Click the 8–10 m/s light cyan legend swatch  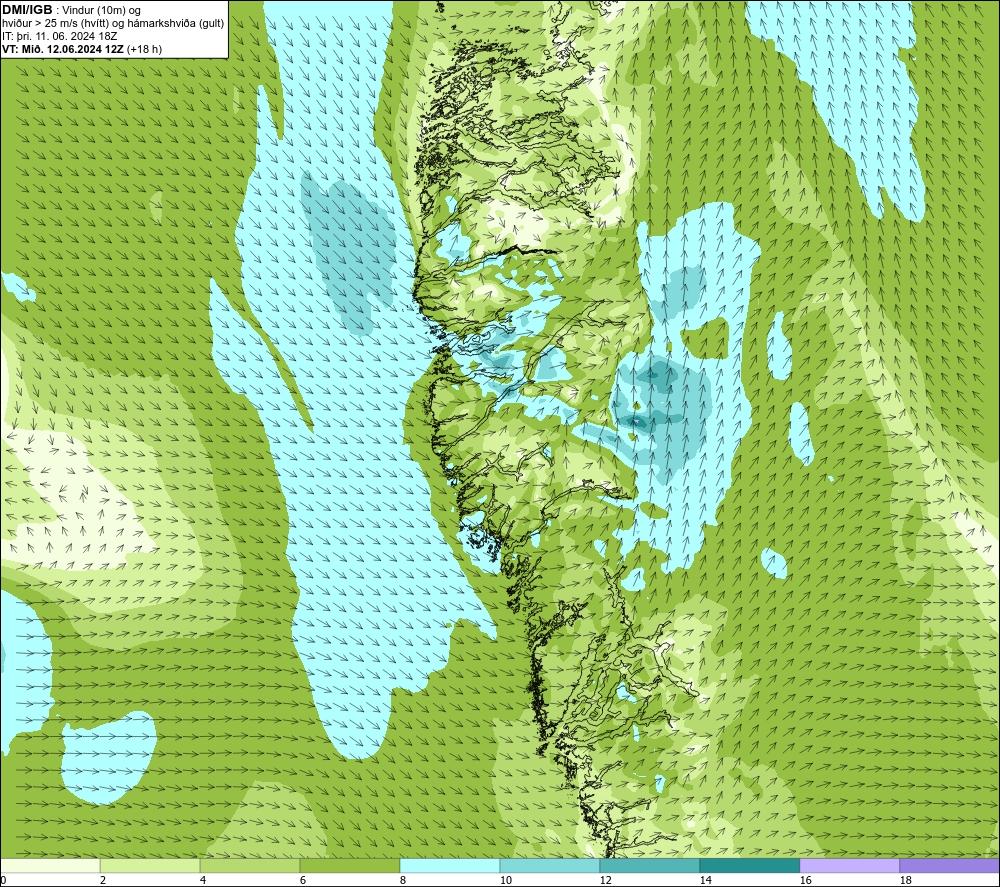[x=450, y=865]
